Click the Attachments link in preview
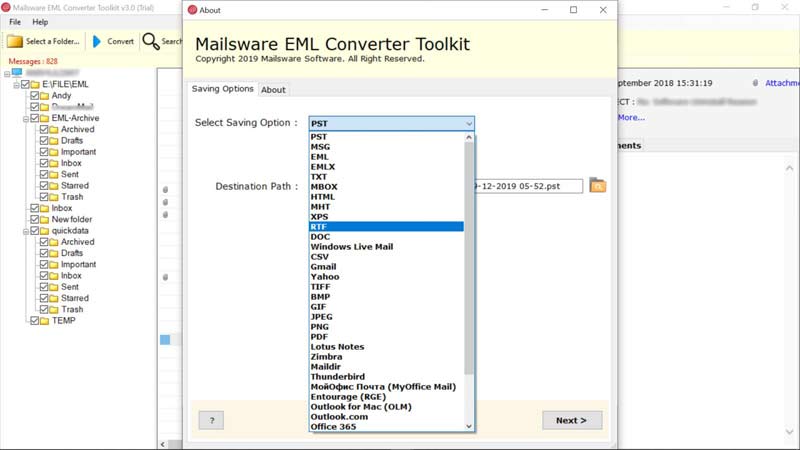This screenshot has height=450, width=800. [x=782, y=83]
